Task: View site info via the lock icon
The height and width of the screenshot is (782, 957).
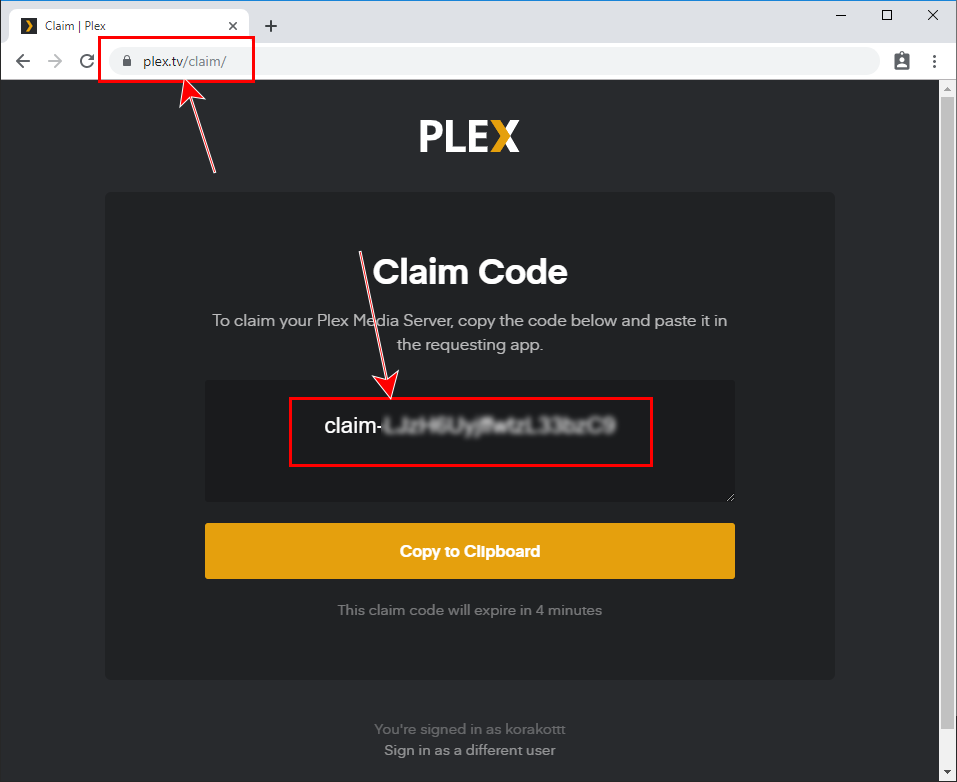Action: click(126, 61)
